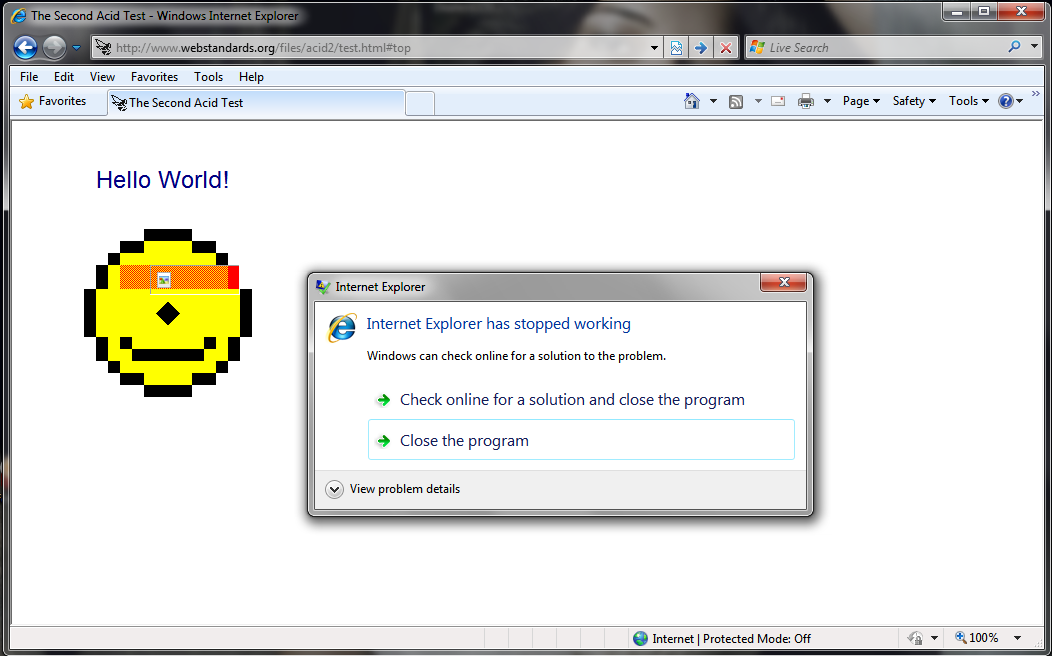Expand the command bar overflow chevron
The width and height of the screenshot is (1052, 656).
point(1035,93)
